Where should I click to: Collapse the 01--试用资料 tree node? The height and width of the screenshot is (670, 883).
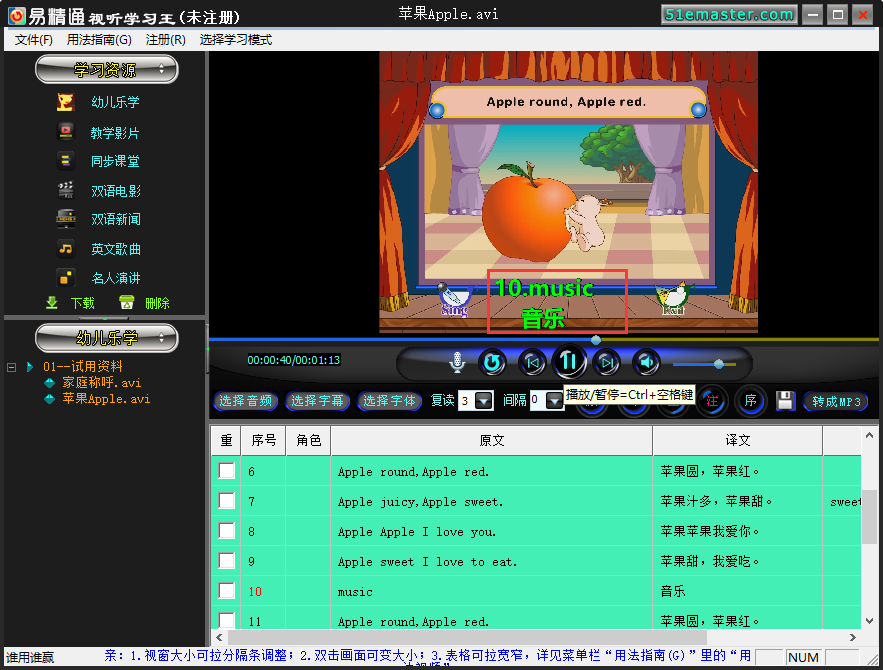pyautogui.click(x=11, y=367)
